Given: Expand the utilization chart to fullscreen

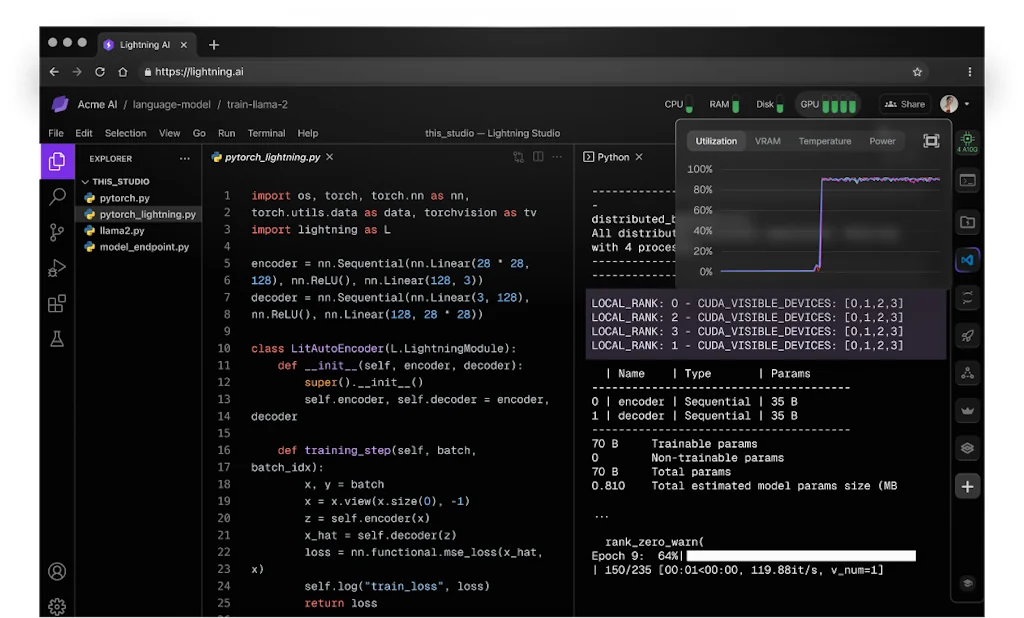Looking at the screenshot, I should click(931, 141).
